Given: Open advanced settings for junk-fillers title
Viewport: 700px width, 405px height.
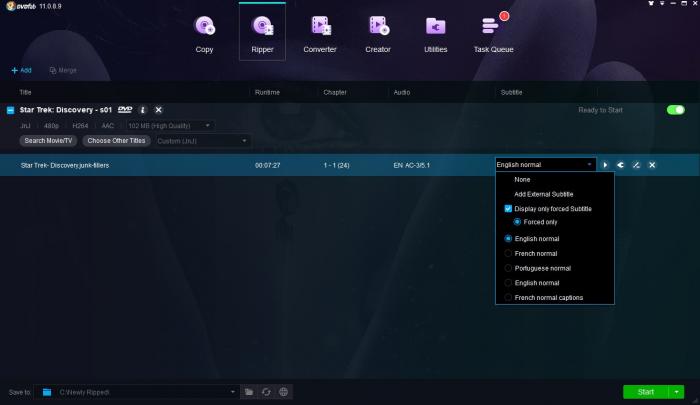Looking at the screenshot, I should click(x=621, y=165).
